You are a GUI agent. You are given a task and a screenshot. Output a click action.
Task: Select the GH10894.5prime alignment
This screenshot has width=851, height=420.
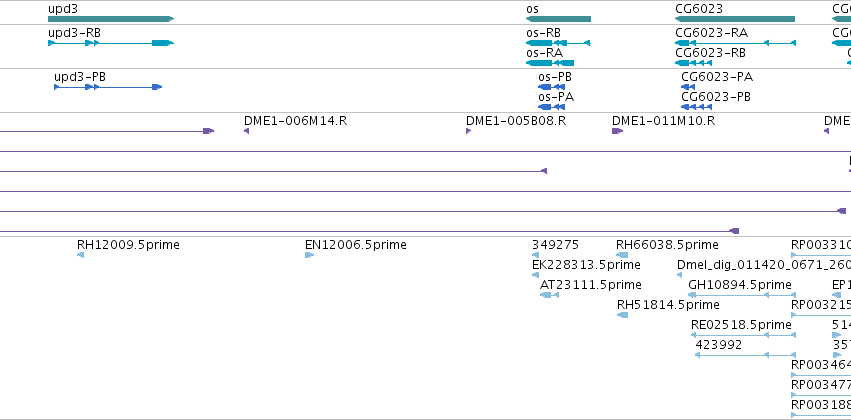coord(742,295)
